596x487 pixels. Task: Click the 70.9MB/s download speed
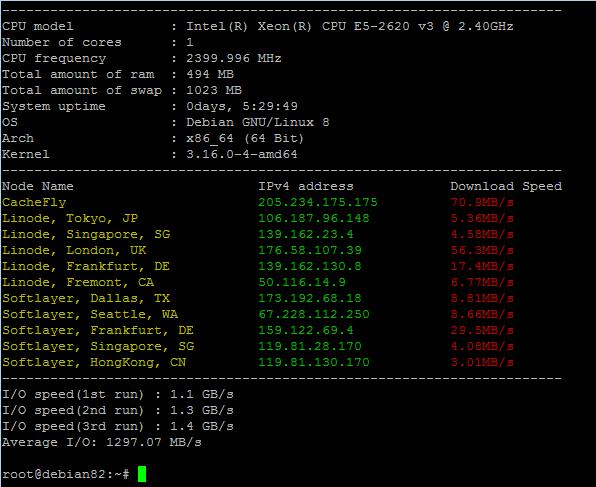click(482, 202)
